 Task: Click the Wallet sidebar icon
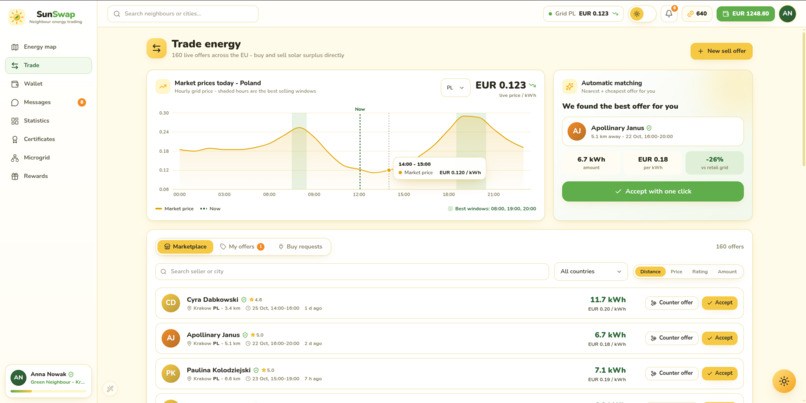pos(14,84)
